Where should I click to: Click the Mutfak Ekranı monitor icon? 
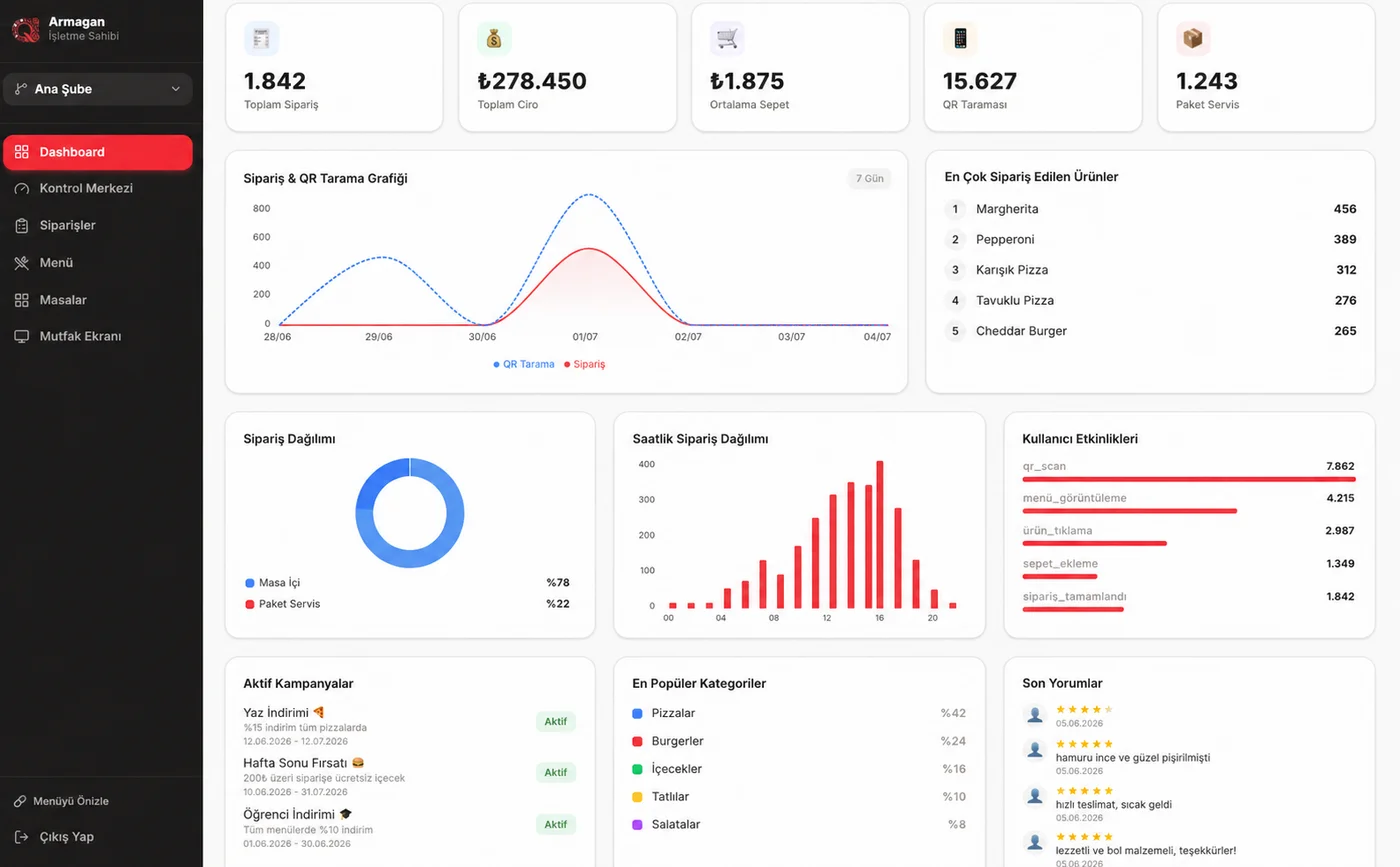(x=22, y=337)
